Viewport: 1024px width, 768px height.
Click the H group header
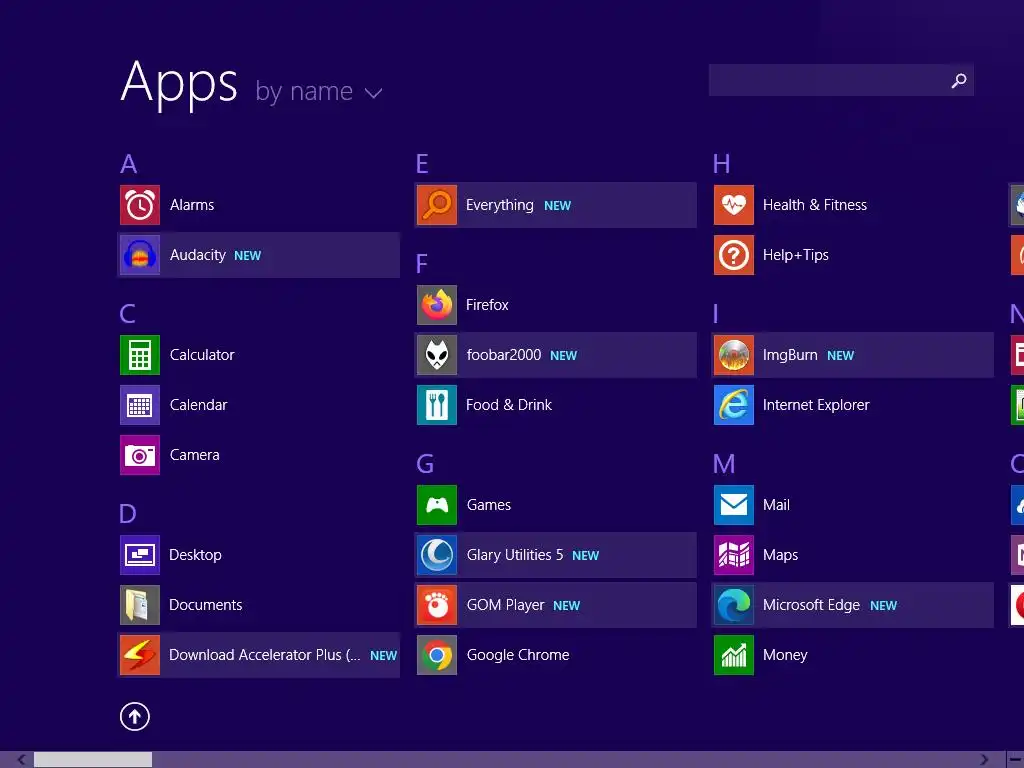pos(722,164)
